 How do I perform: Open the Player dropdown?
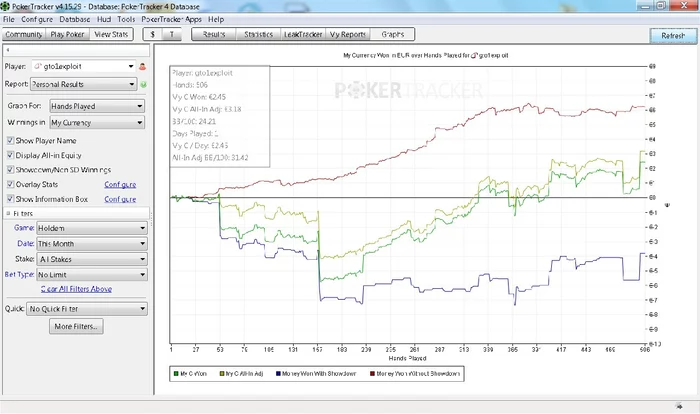coord(83,67)
